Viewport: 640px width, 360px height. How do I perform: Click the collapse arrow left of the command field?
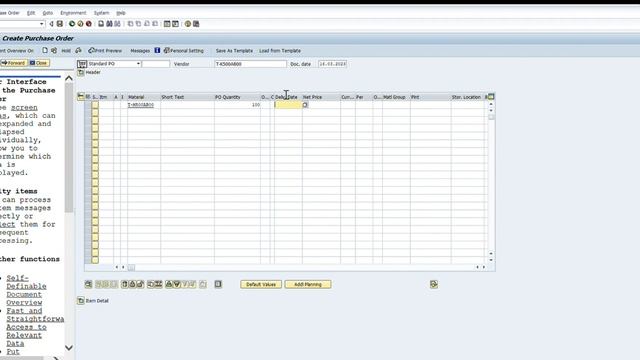coord(51,24)
